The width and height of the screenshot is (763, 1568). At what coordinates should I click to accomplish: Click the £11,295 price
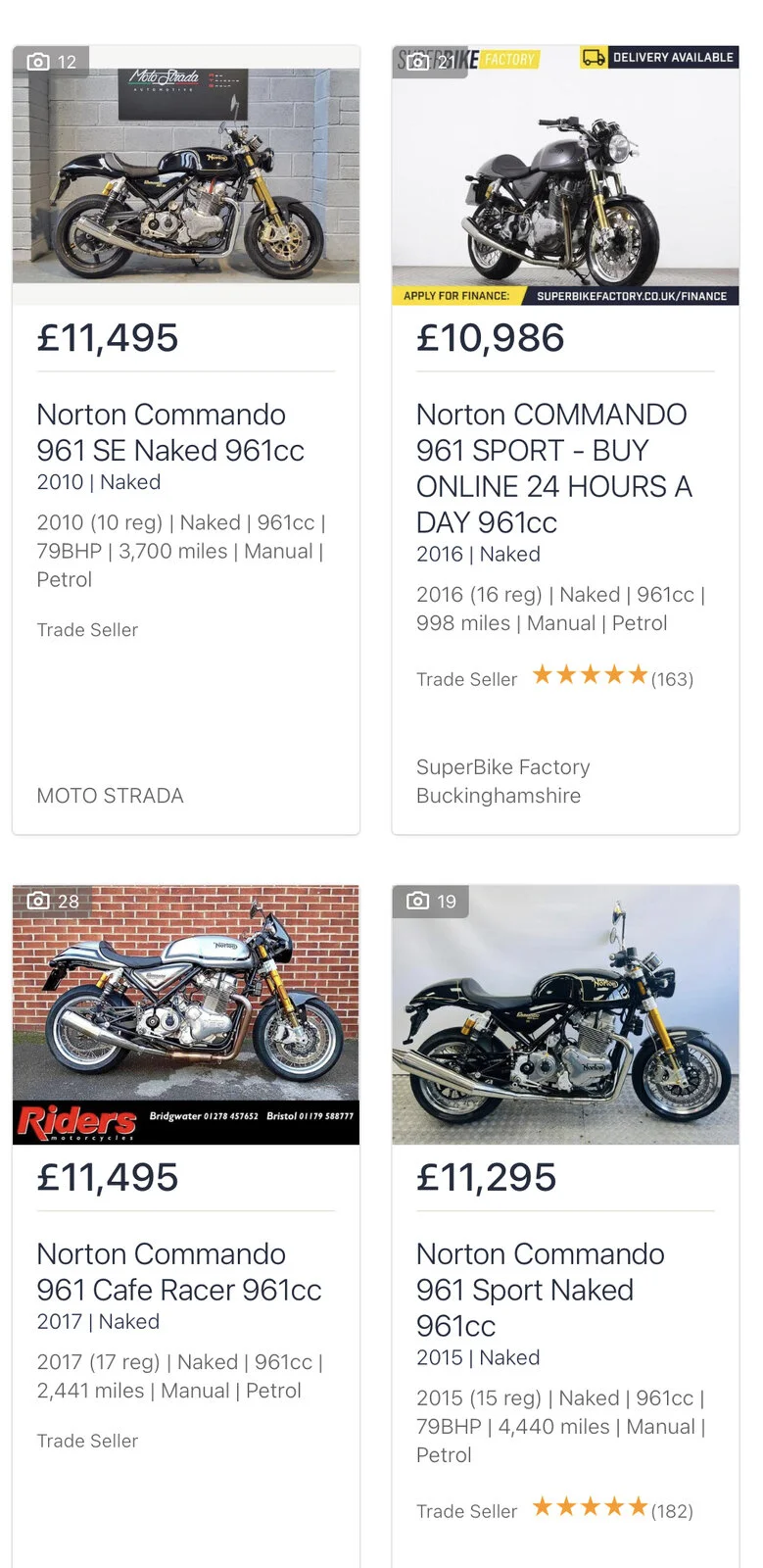486,1177
